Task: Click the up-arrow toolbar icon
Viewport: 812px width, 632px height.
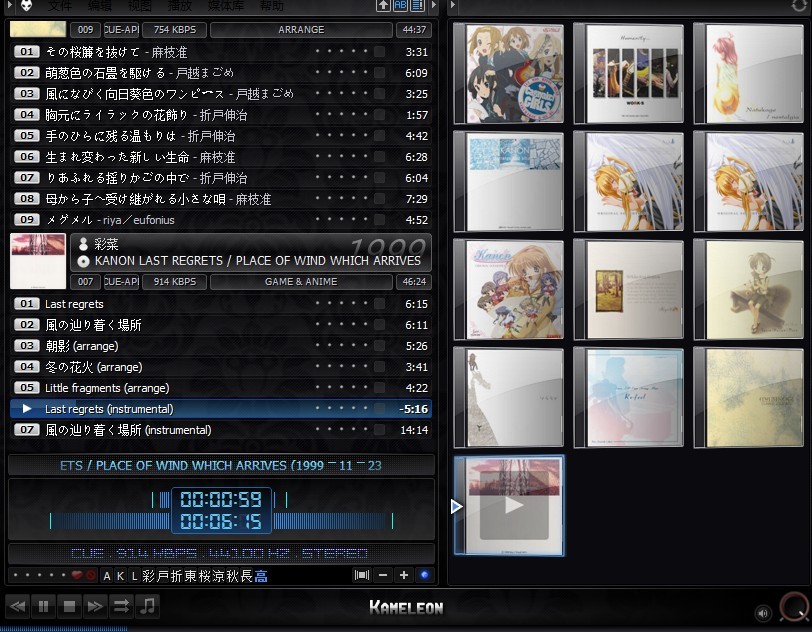Action: tap(383, 6)
